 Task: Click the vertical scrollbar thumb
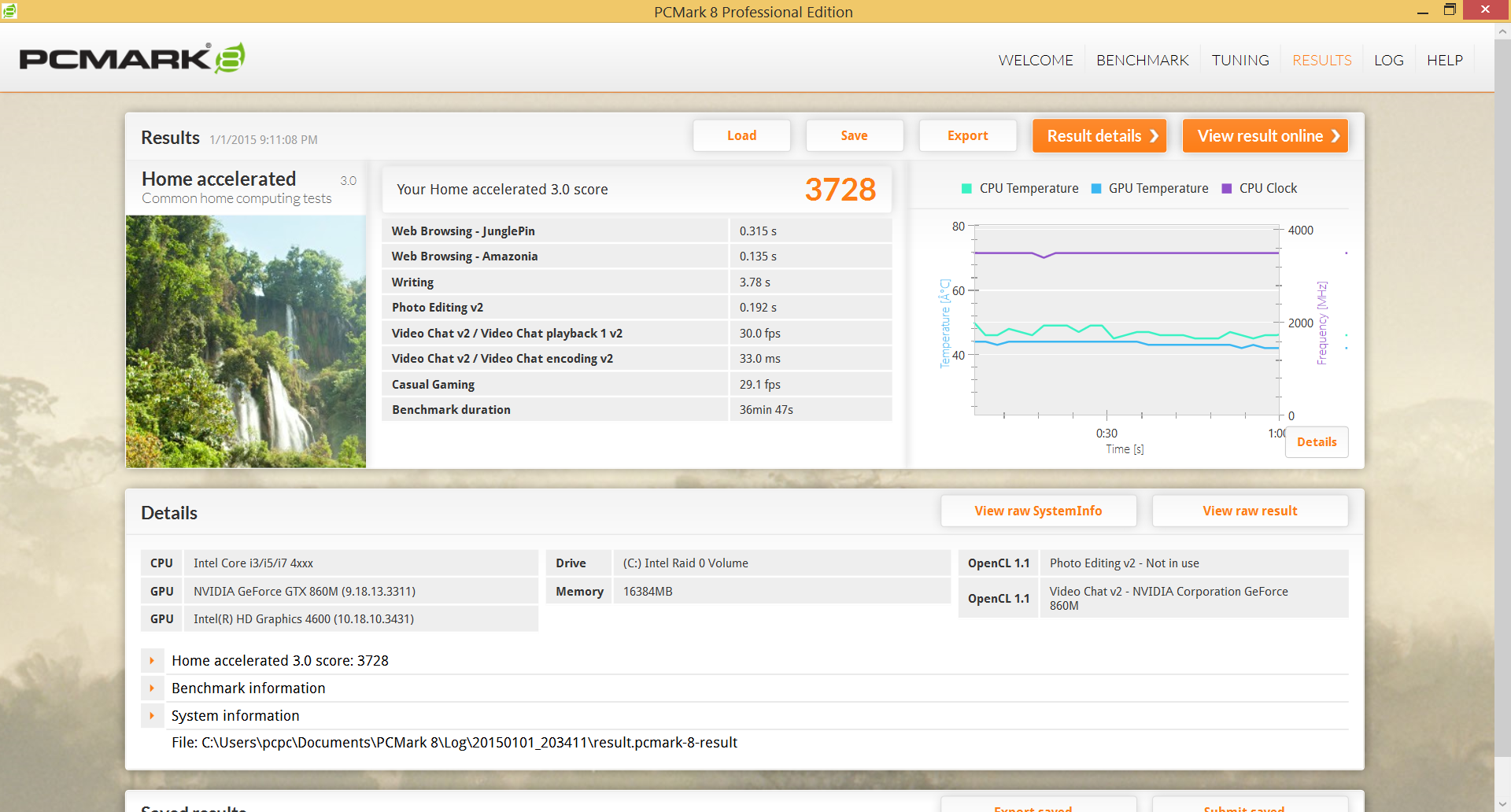(1502, 400)
